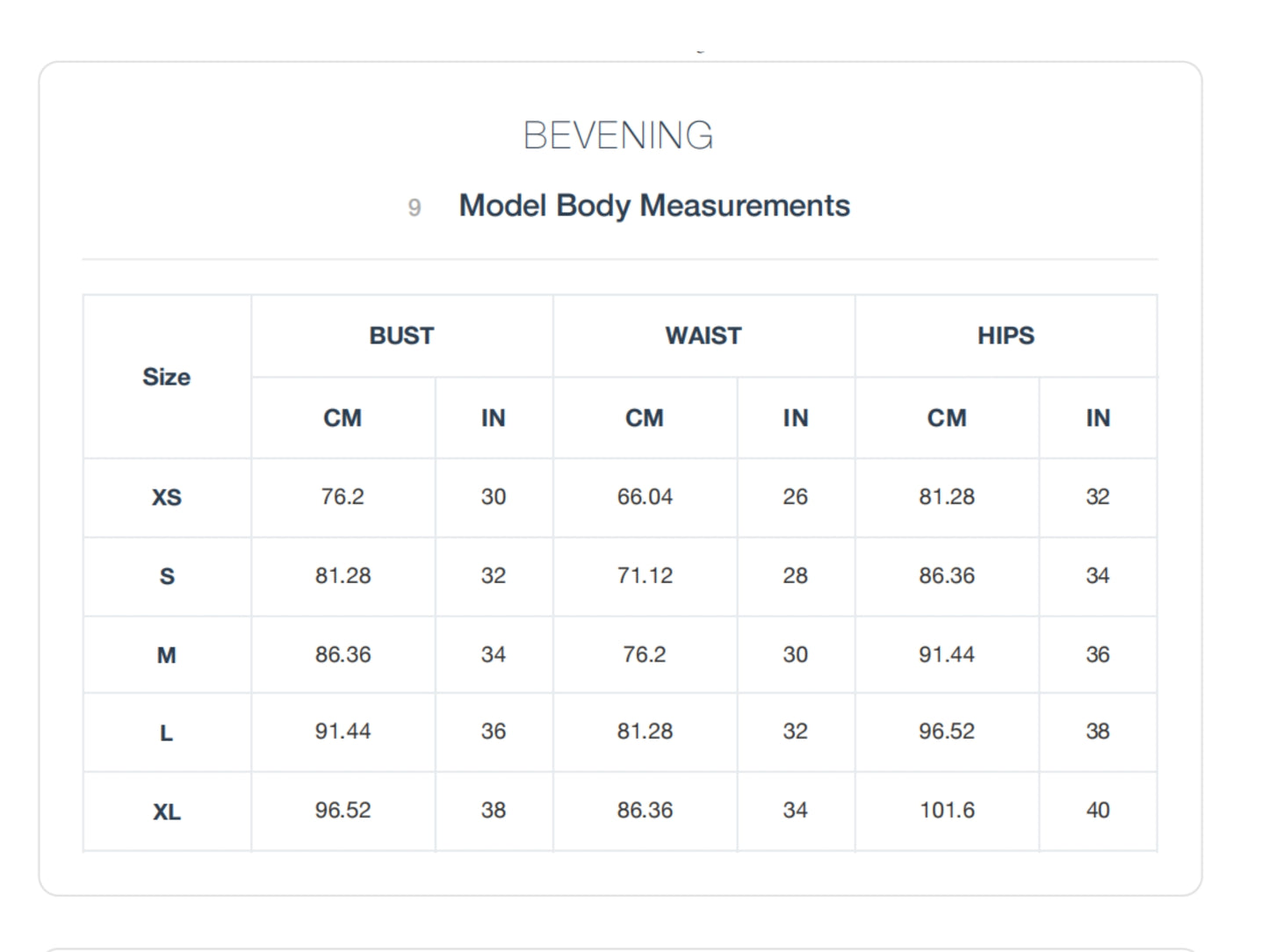1269x952 pixels.
Task: Click the HIPS column header
Action: pyautogui.click(x=1005, y=335)
